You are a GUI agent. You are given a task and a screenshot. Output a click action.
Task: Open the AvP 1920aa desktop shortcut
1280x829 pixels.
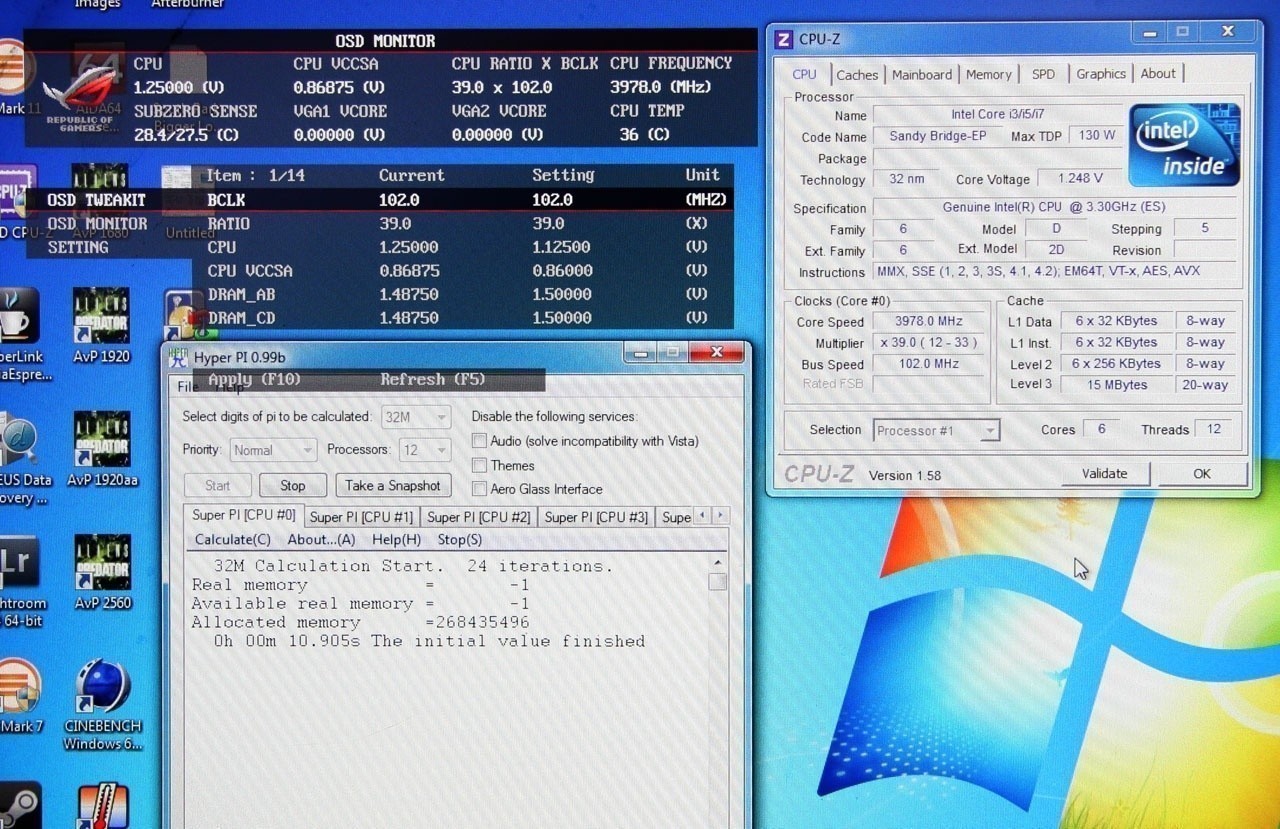pyautogui.click(x=101, y=449)
